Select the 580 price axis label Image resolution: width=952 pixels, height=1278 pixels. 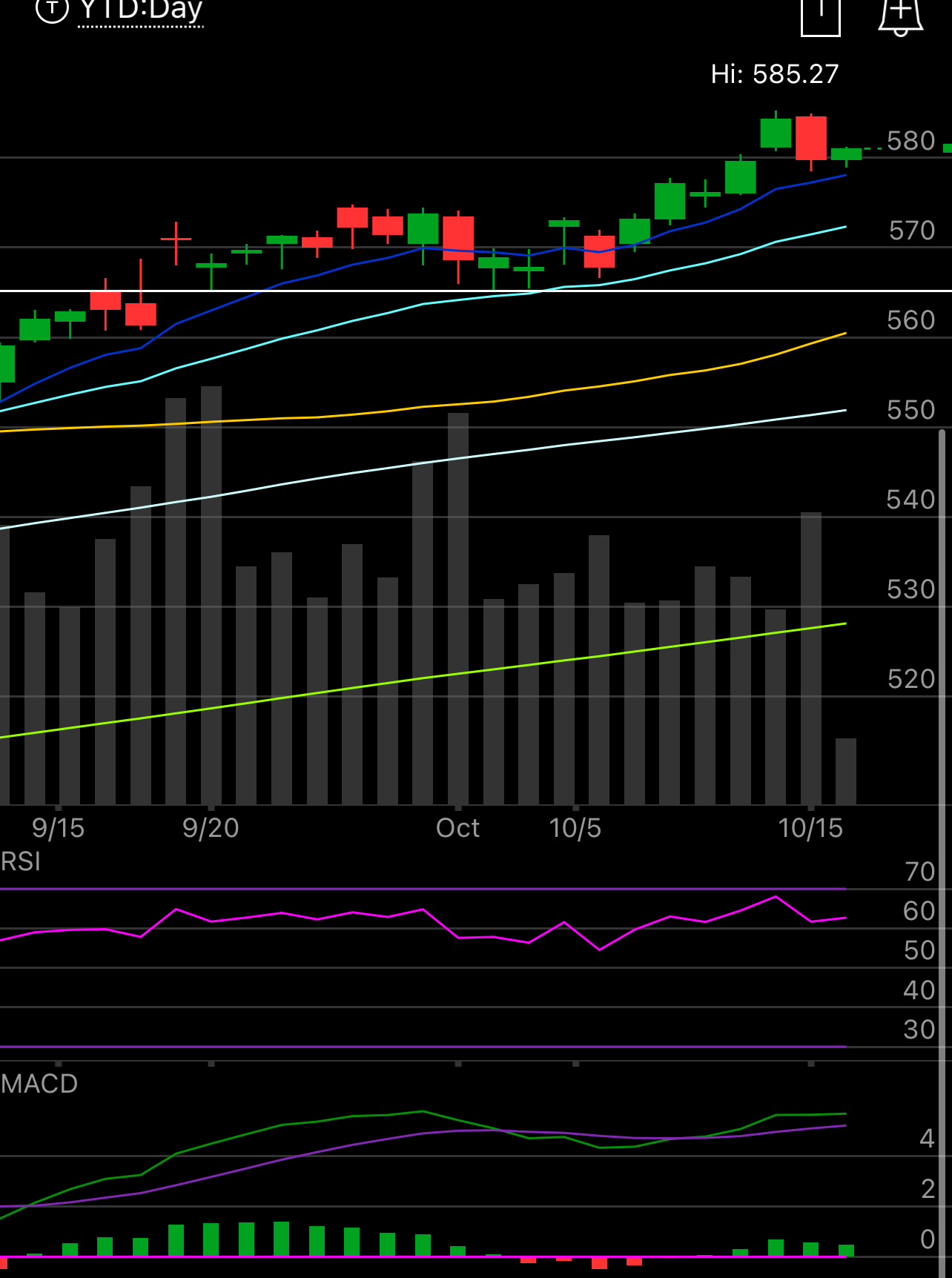pyautogui.click(x=911, y=141)
